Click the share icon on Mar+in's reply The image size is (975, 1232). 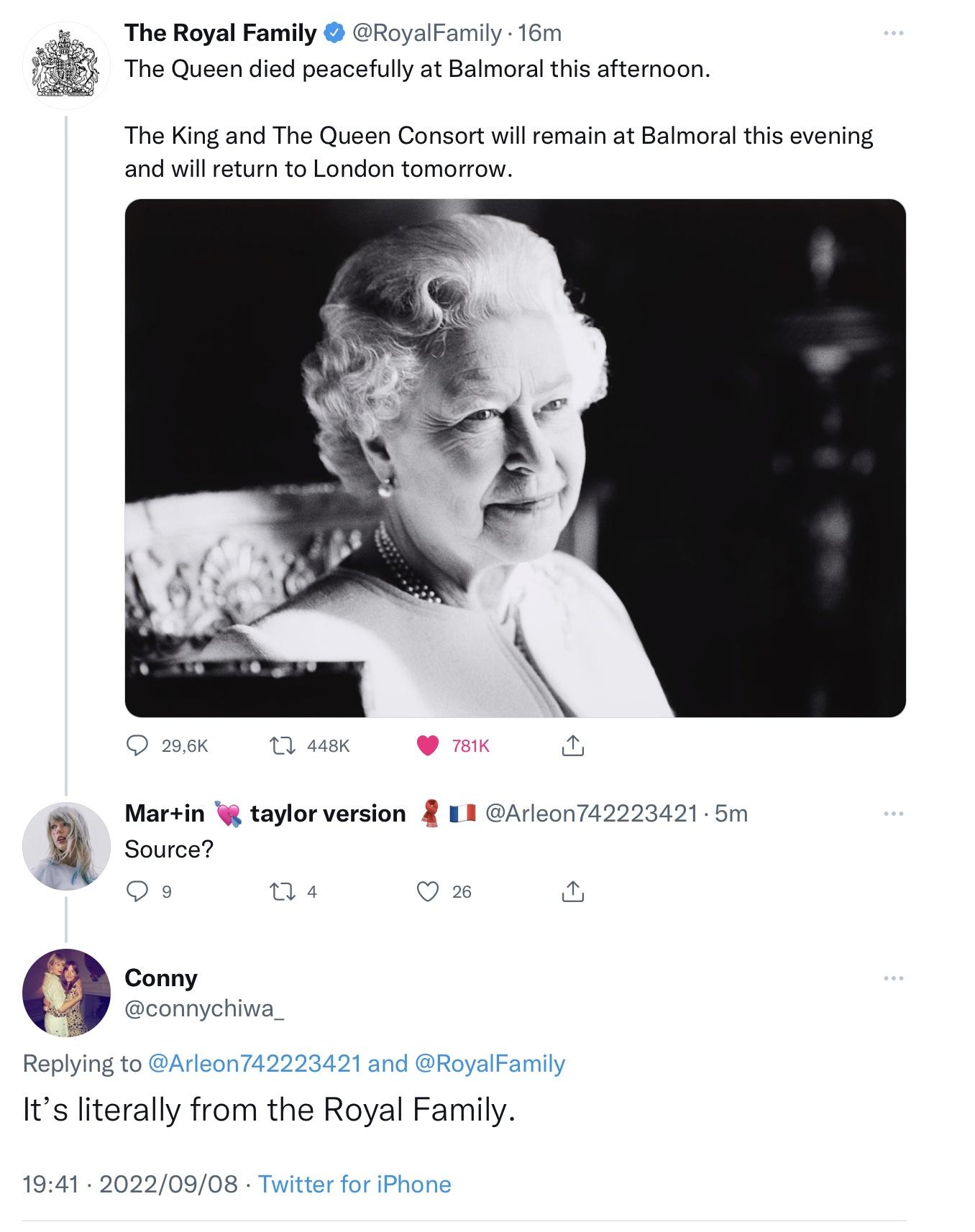572,891
